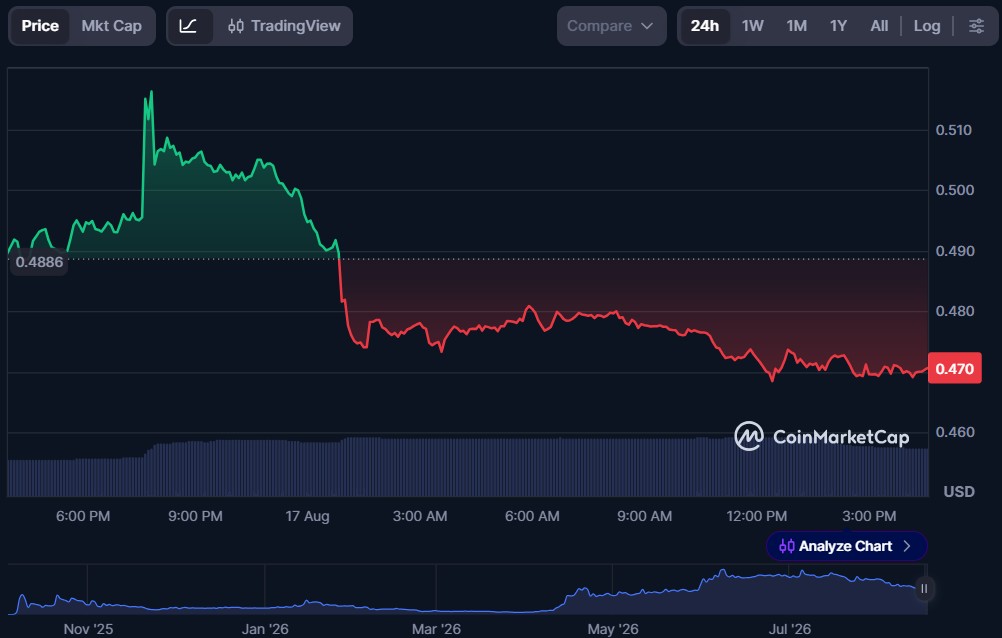Viewport: 1002px width, 638px height.
Task: Click the 0.4886 opening price label
Action: (x=39, y=262)
